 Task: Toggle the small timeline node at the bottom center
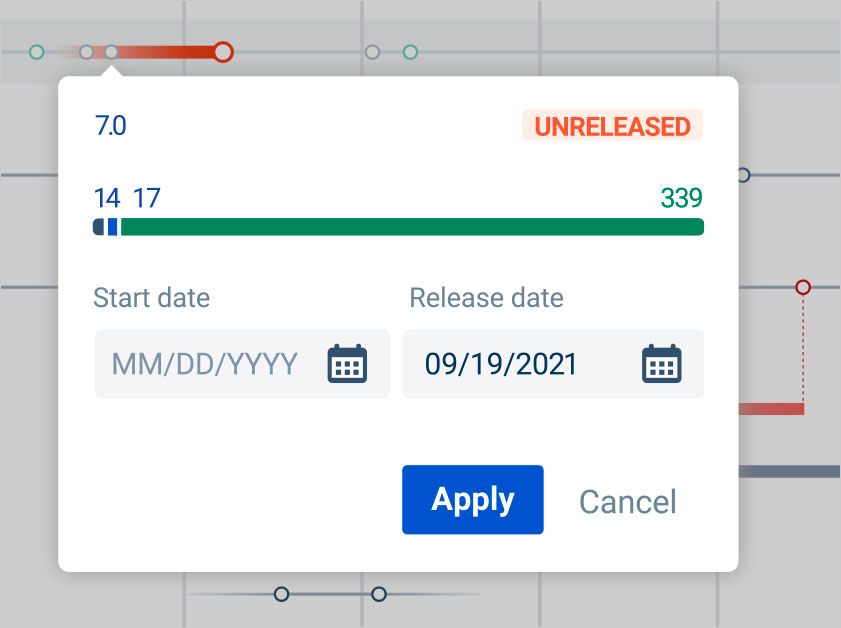281,594
